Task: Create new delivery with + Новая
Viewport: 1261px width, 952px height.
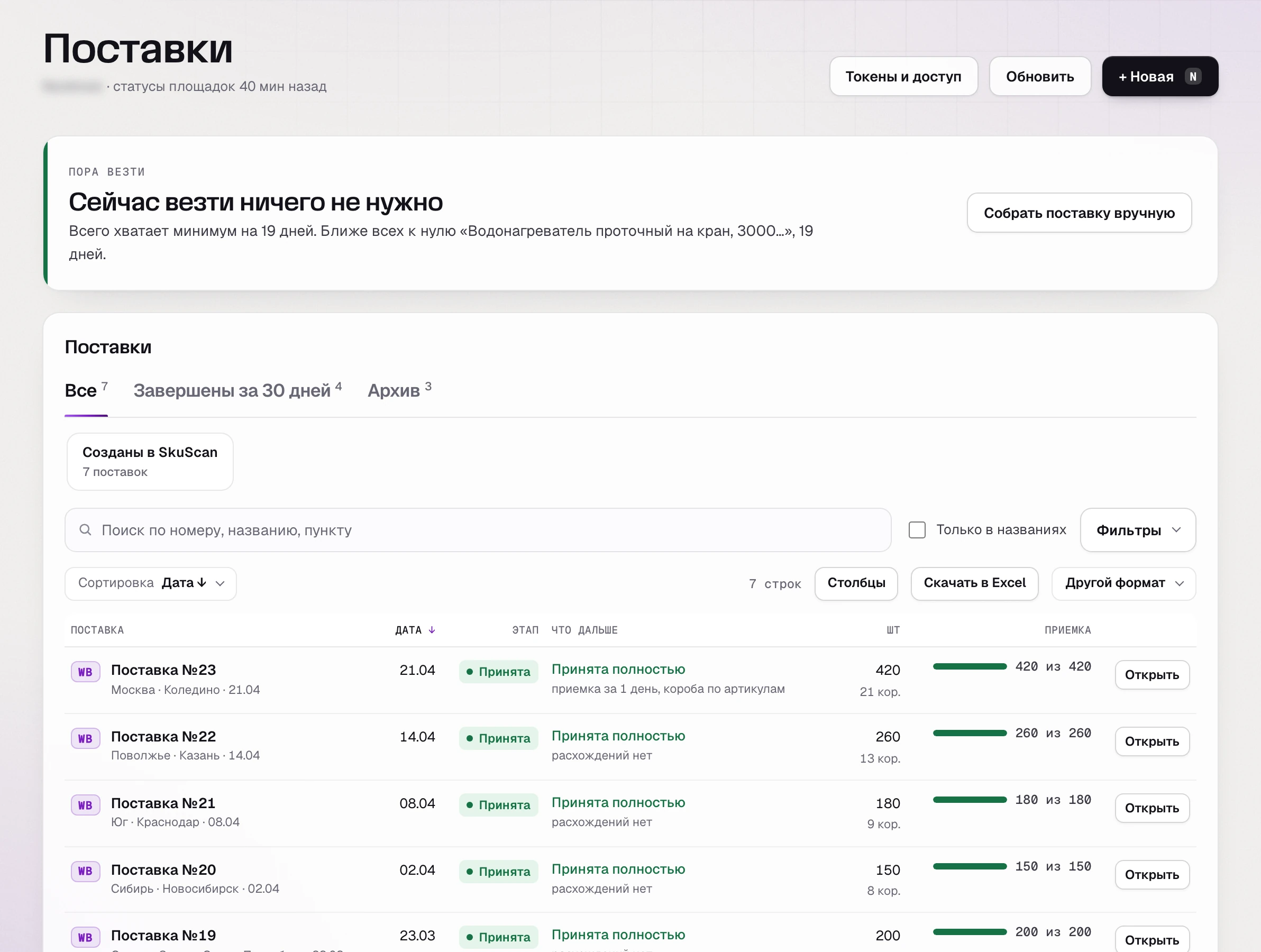Action: [1160, 76]
